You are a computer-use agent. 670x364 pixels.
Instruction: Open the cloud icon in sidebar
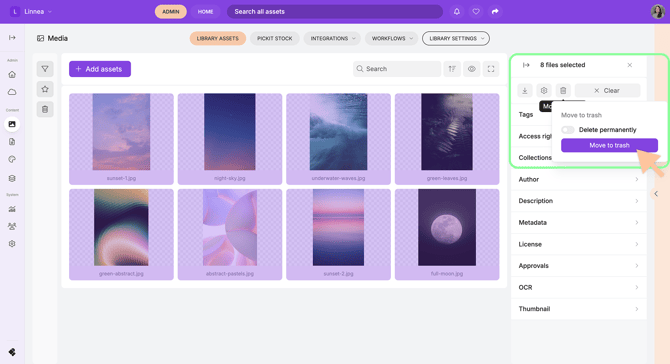coord(12,92)
